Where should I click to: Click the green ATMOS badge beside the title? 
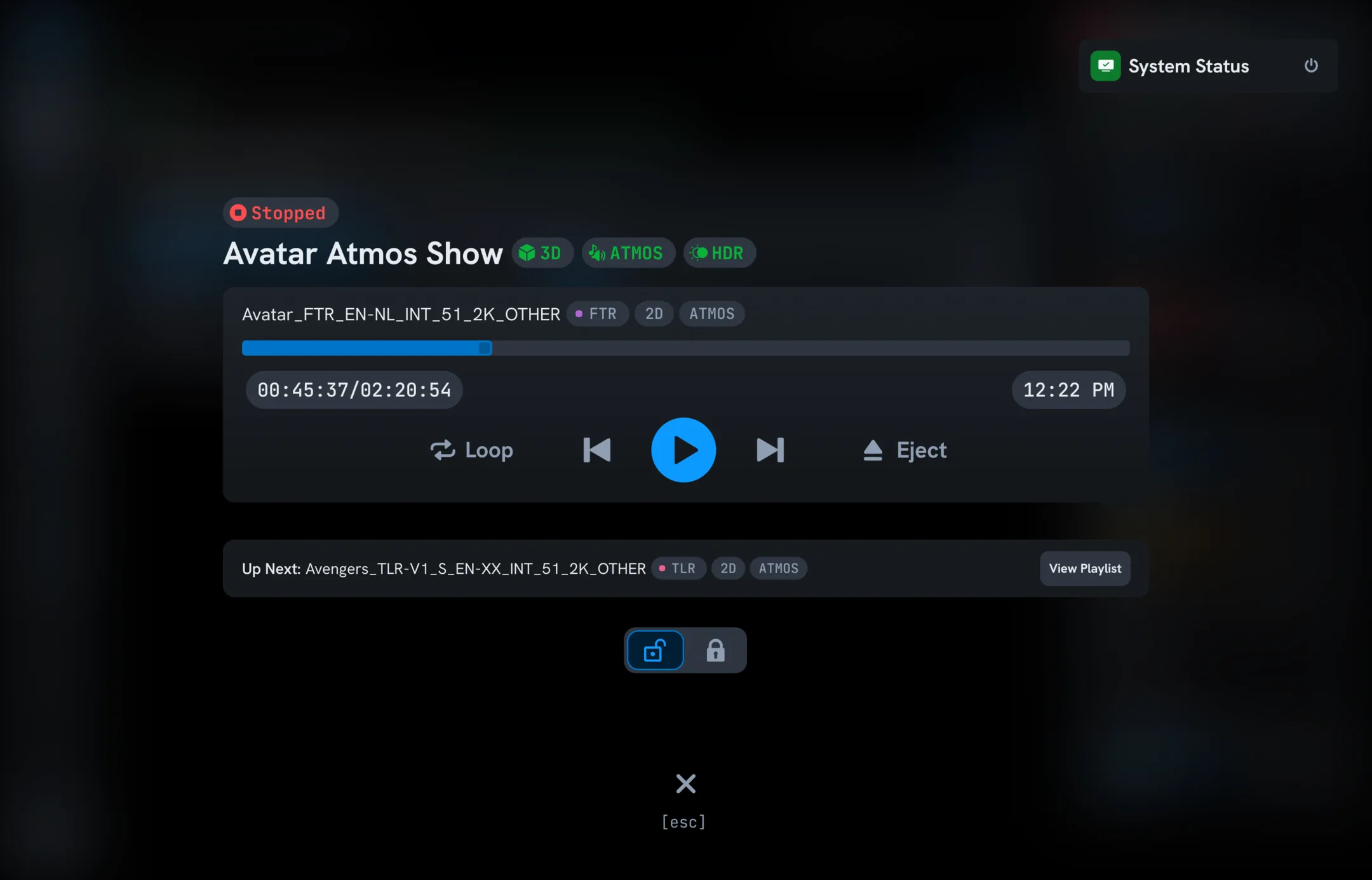pyautogui.click(x=628, y=253)
